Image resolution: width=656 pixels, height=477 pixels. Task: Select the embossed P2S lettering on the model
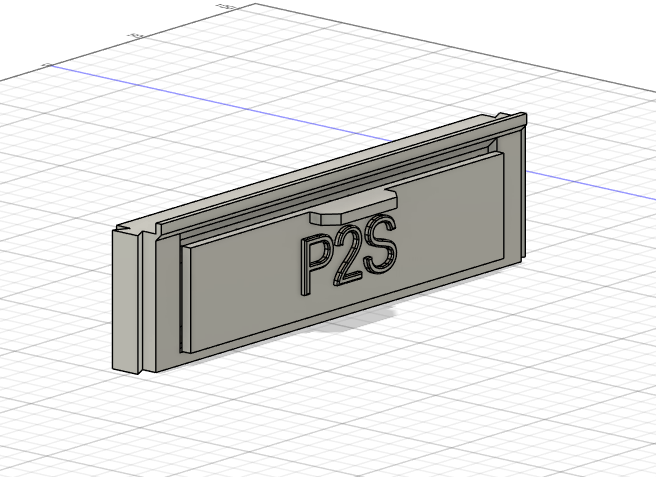click(x=348, y=254)
